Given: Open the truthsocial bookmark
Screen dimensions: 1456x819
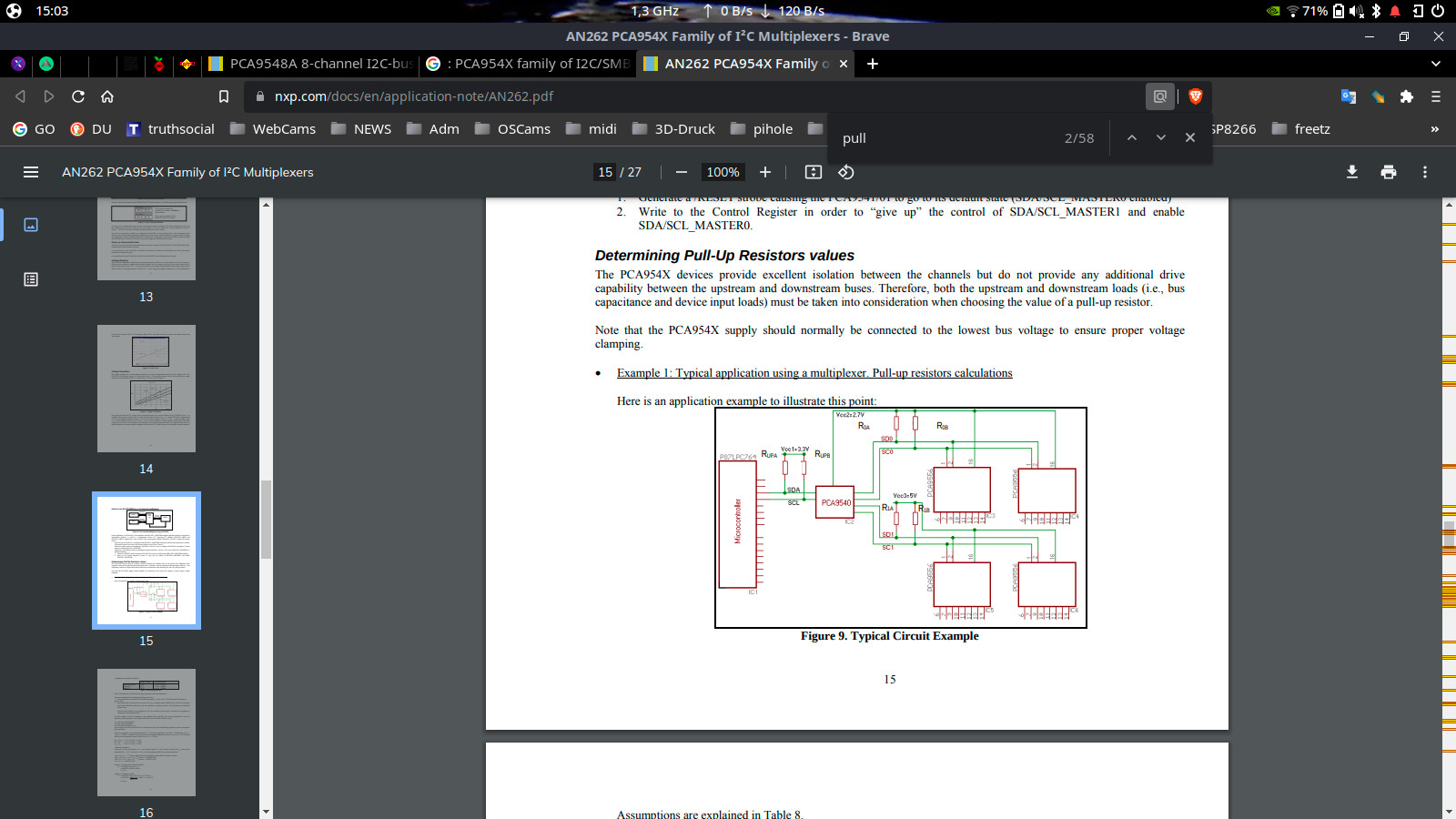Looking at the screenshot, I should (170, 129).
